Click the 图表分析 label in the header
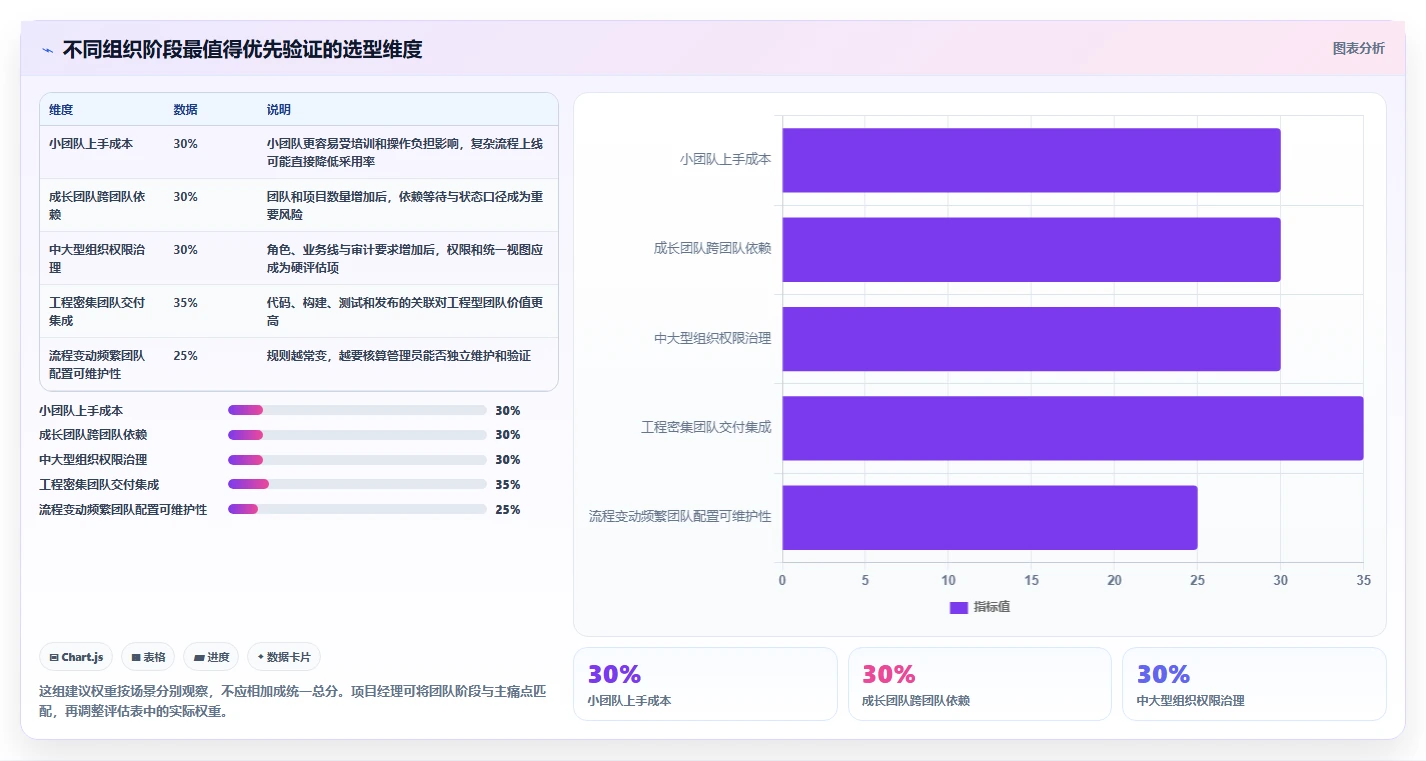 pos(1359,48)
